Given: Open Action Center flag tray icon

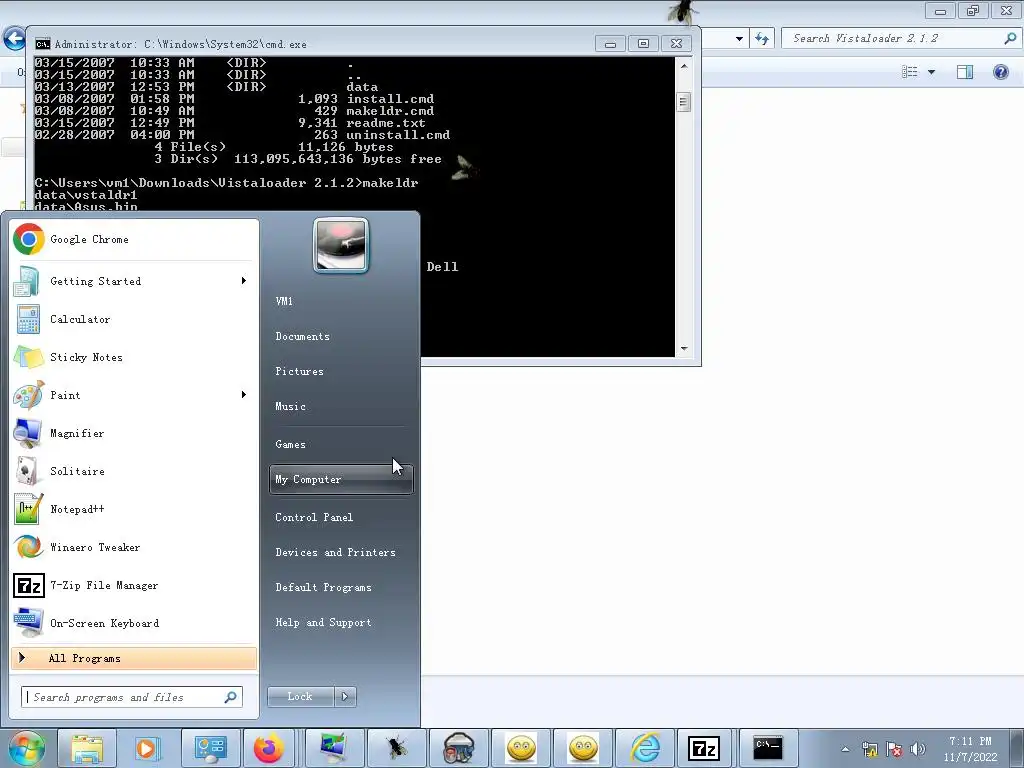Looking at the screenshot, I should pyautogui.click(x=894, y=749).
